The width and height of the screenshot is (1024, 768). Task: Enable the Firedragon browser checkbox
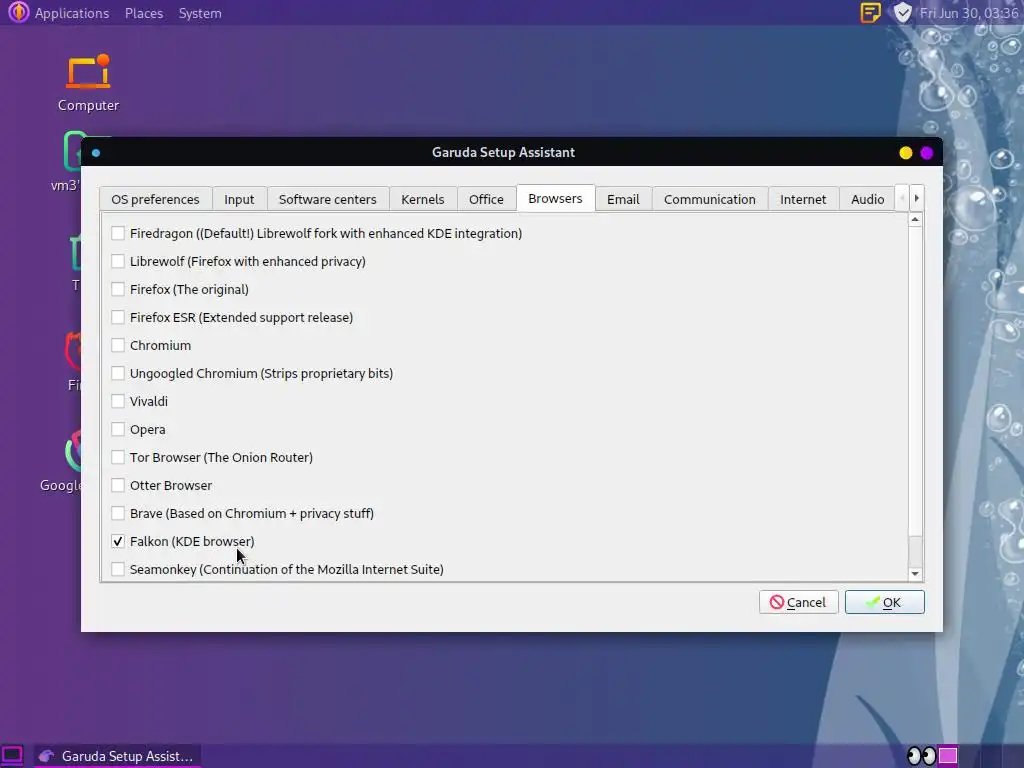pyautogui.click(x=118, y=233)
